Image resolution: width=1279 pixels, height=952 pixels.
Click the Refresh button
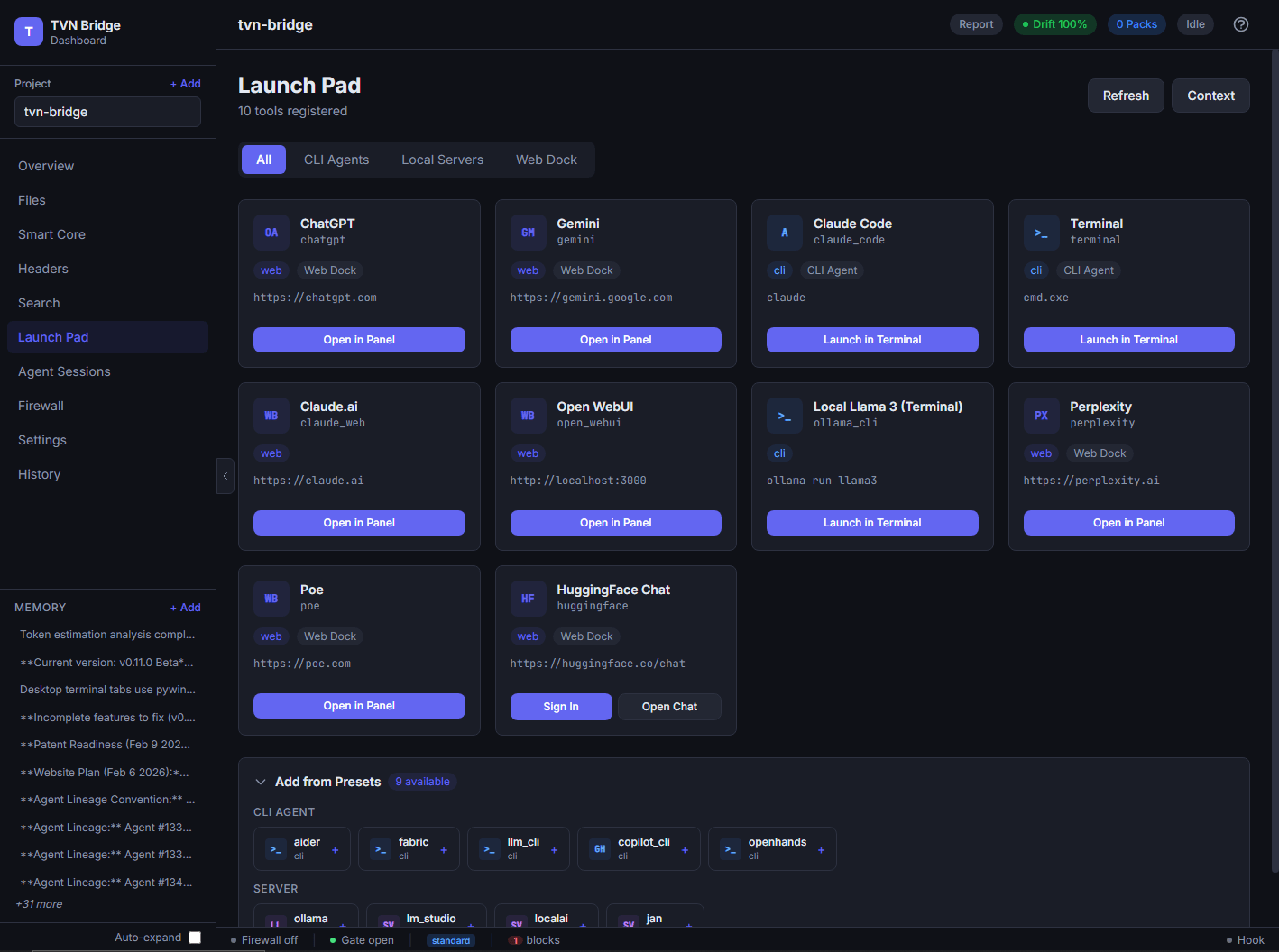coord(1125,95)
